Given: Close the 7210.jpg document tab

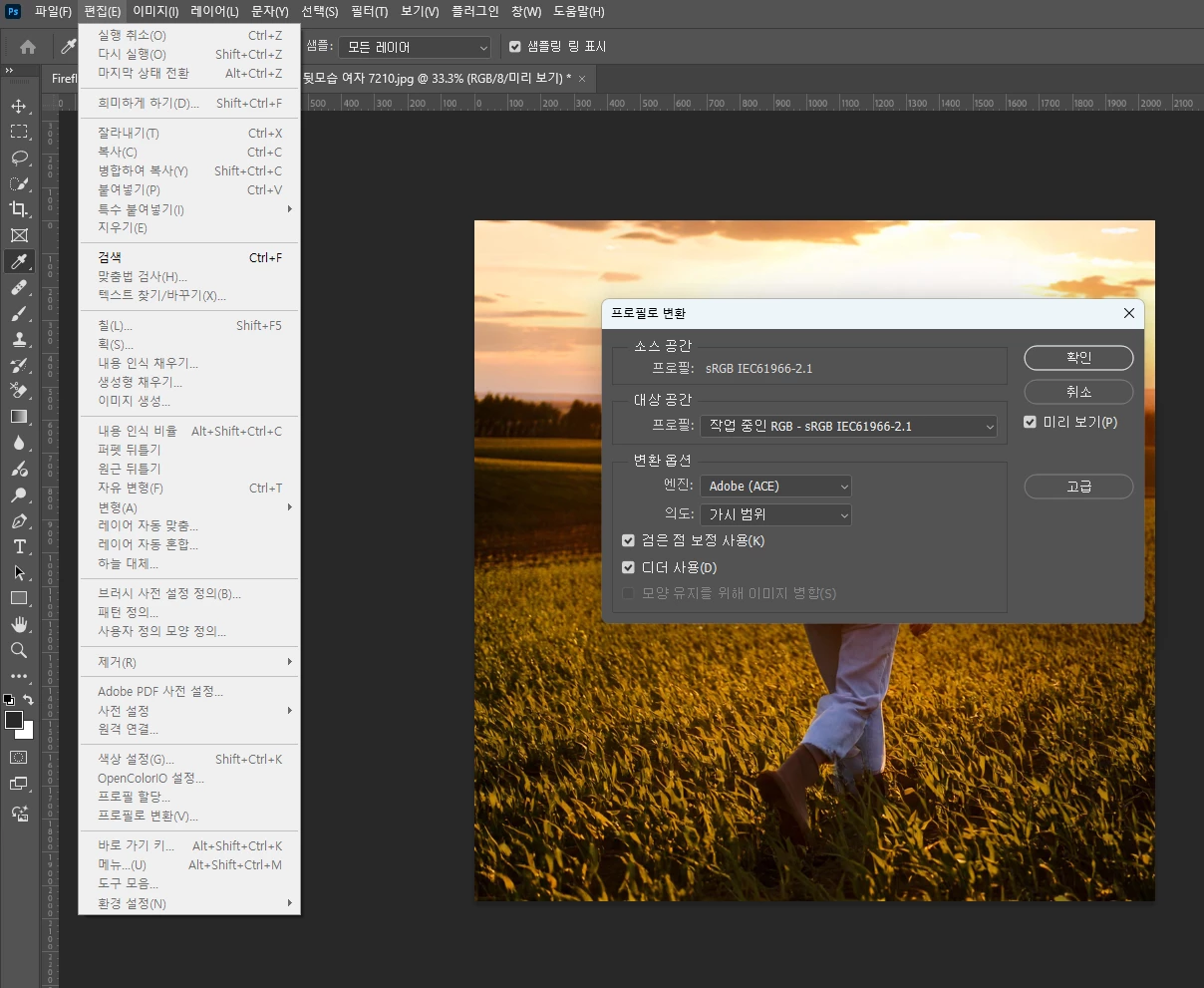Looking at the screenshot, I should pyautogui.click(x=582, y=78).
